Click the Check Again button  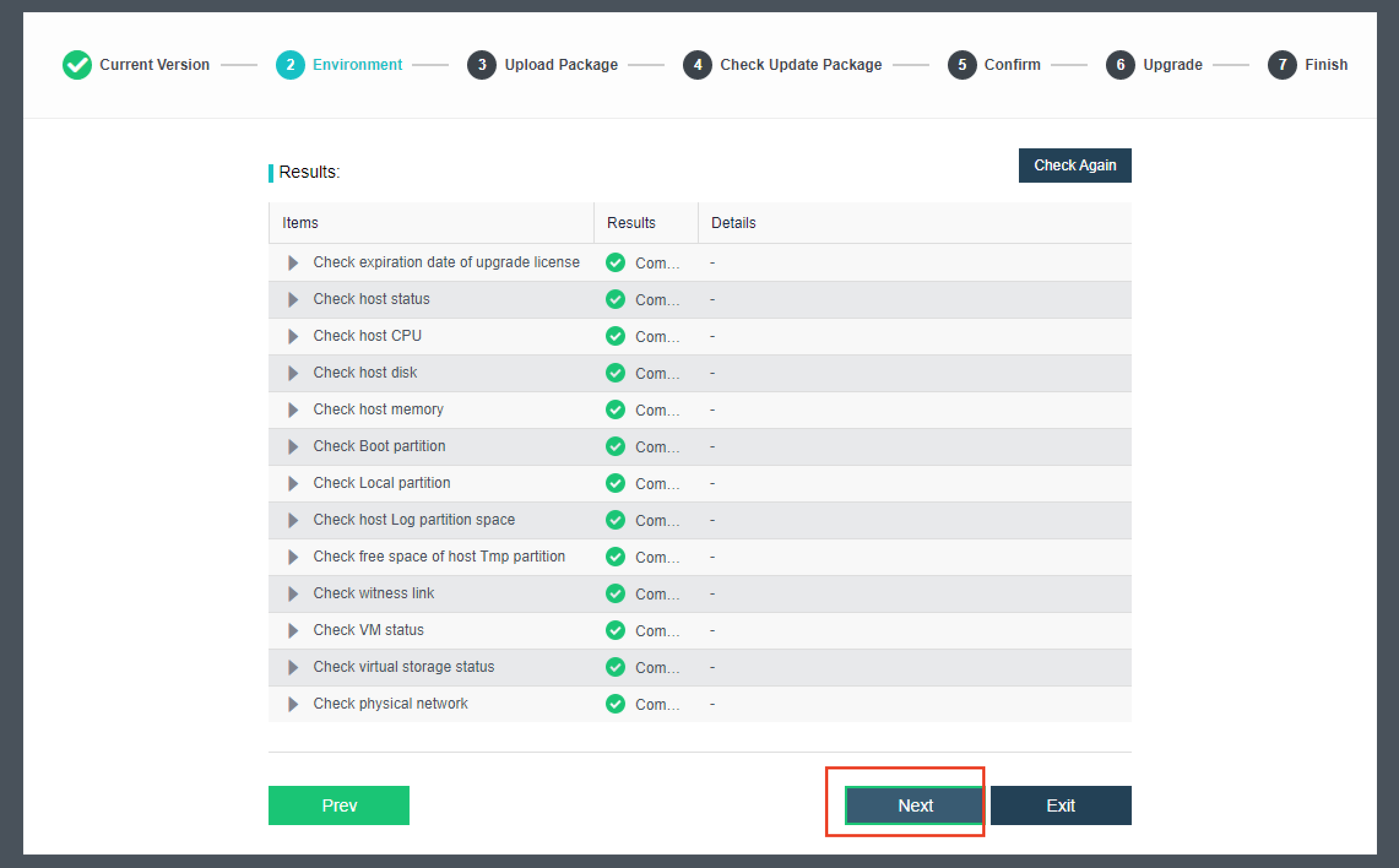[x=1075, y=166]
